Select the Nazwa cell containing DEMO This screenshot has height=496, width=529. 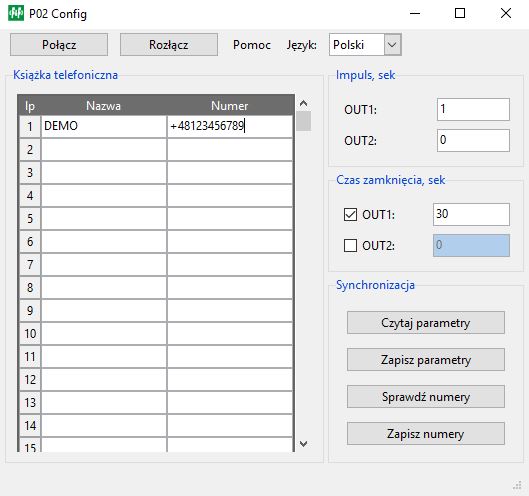point(104,126)
